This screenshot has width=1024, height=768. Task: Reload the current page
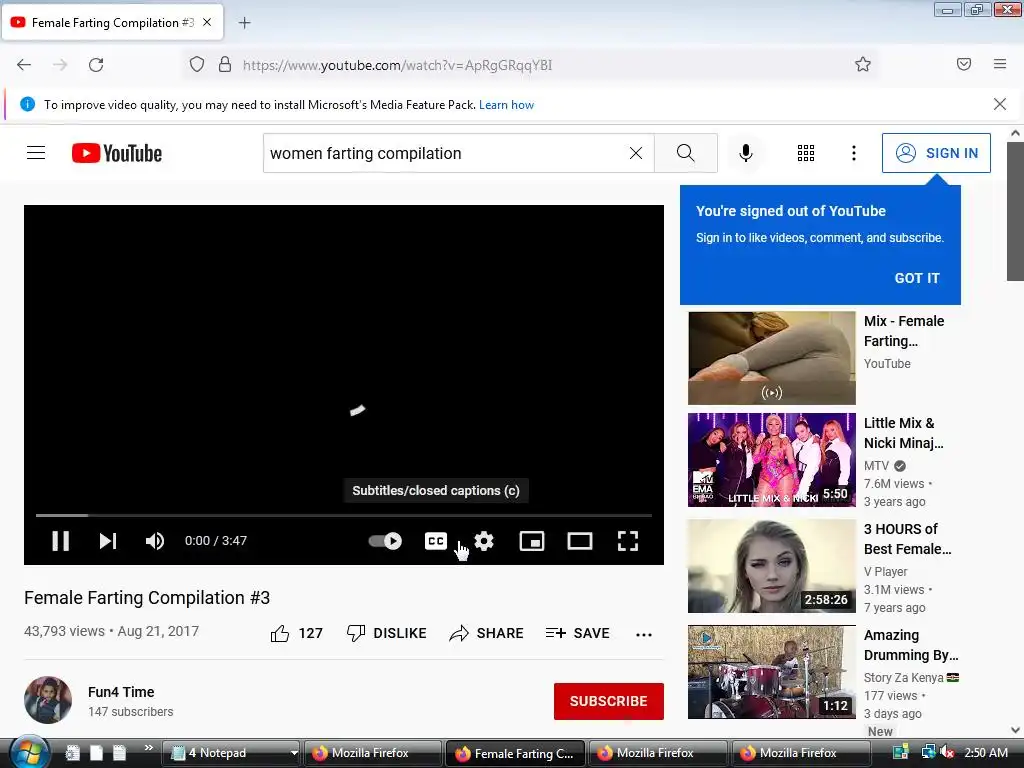pyautogui.click(x=96, y=65)
